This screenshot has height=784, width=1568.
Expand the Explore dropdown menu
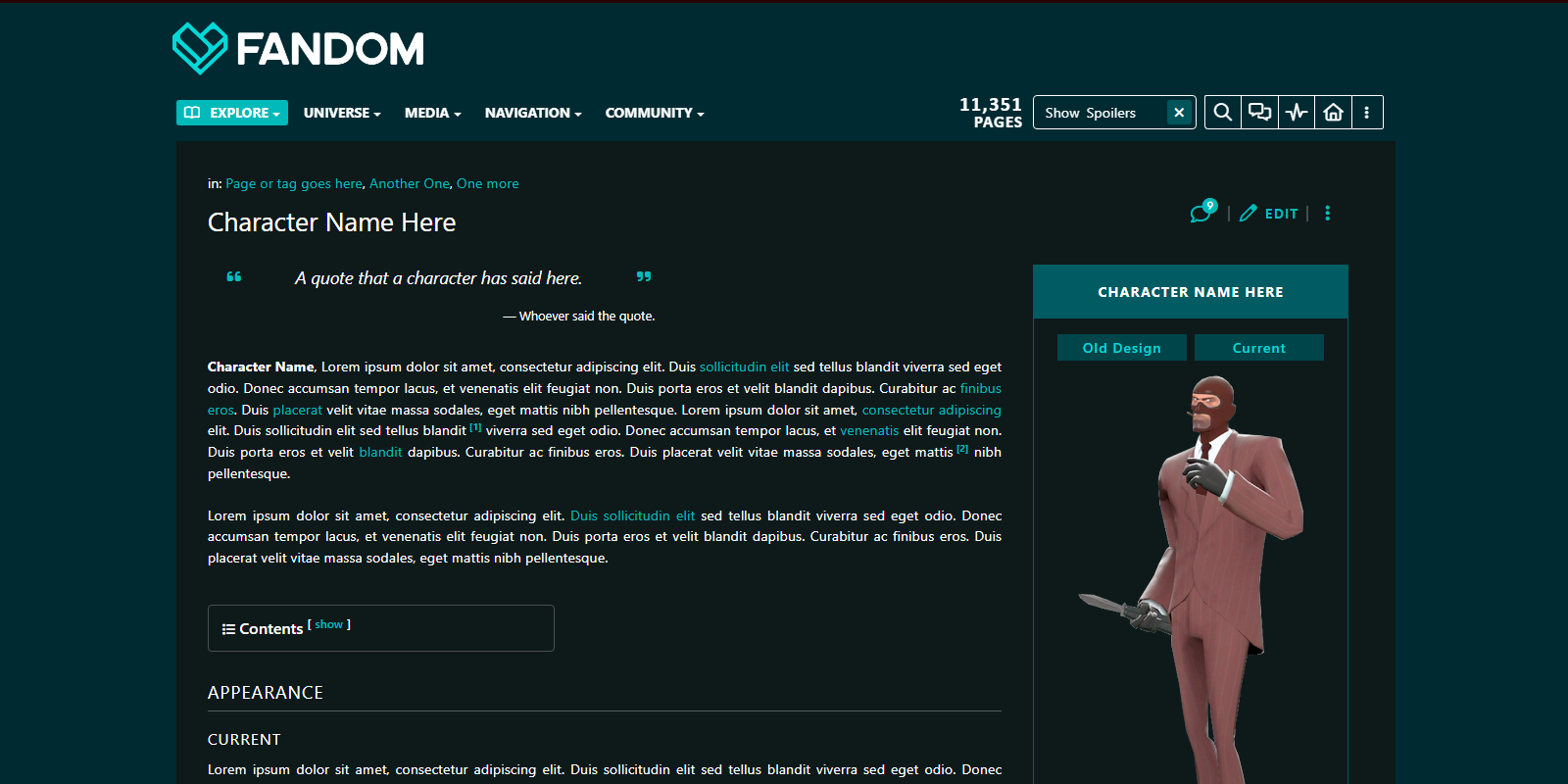(x=232, y=113)
